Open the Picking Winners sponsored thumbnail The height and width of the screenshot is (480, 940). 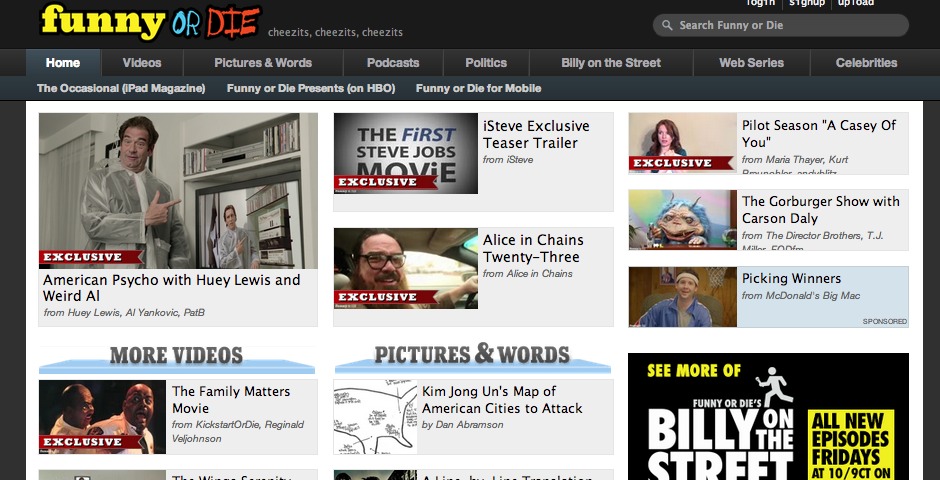coord(682,297)
